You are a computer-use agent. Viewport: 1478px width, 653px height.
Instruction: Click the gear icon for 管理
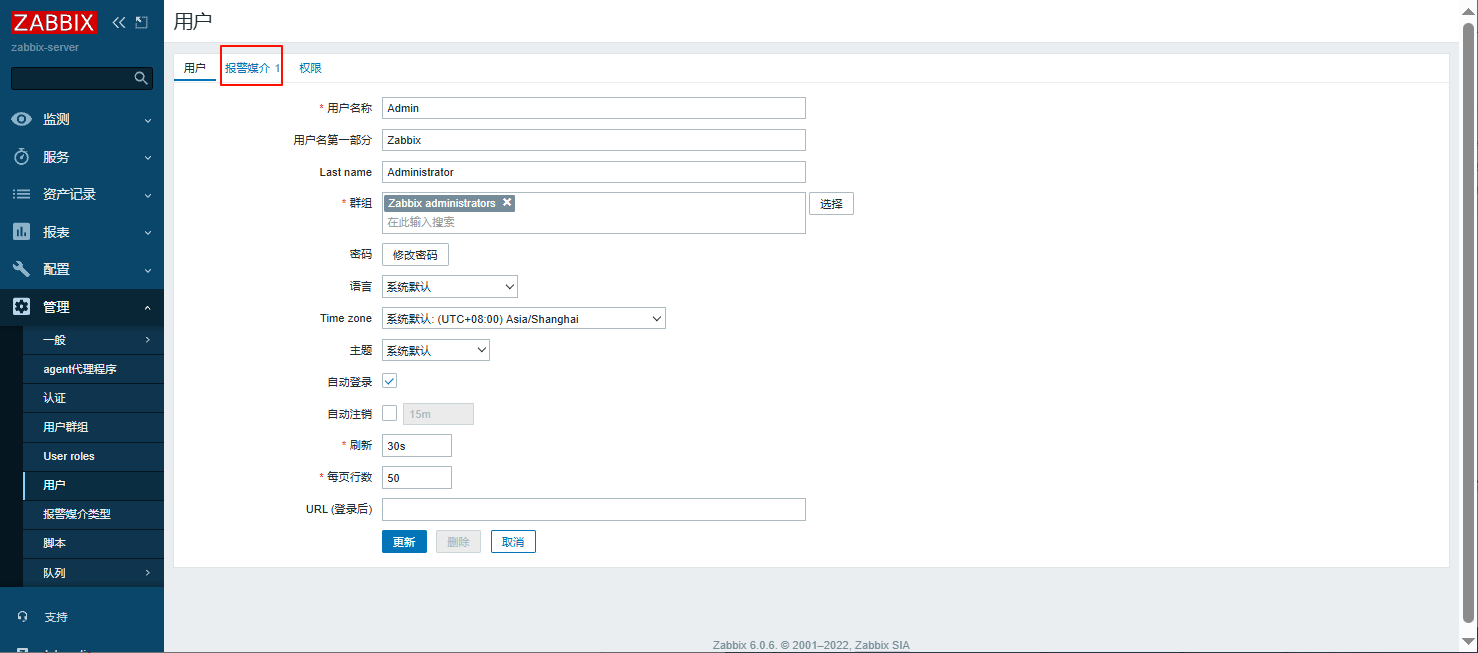tap(21, 307)
